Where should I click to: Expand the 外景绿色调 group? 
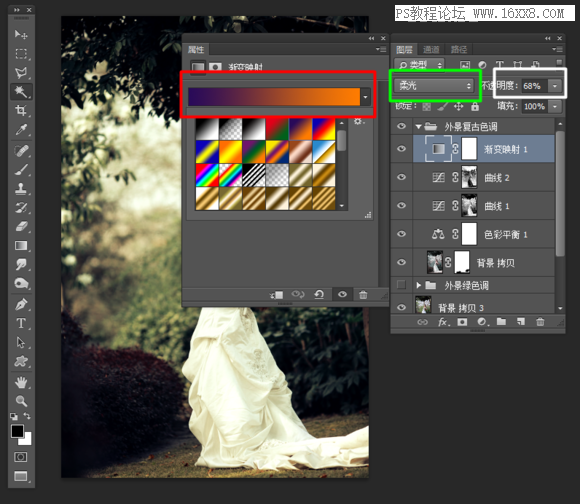418,285
